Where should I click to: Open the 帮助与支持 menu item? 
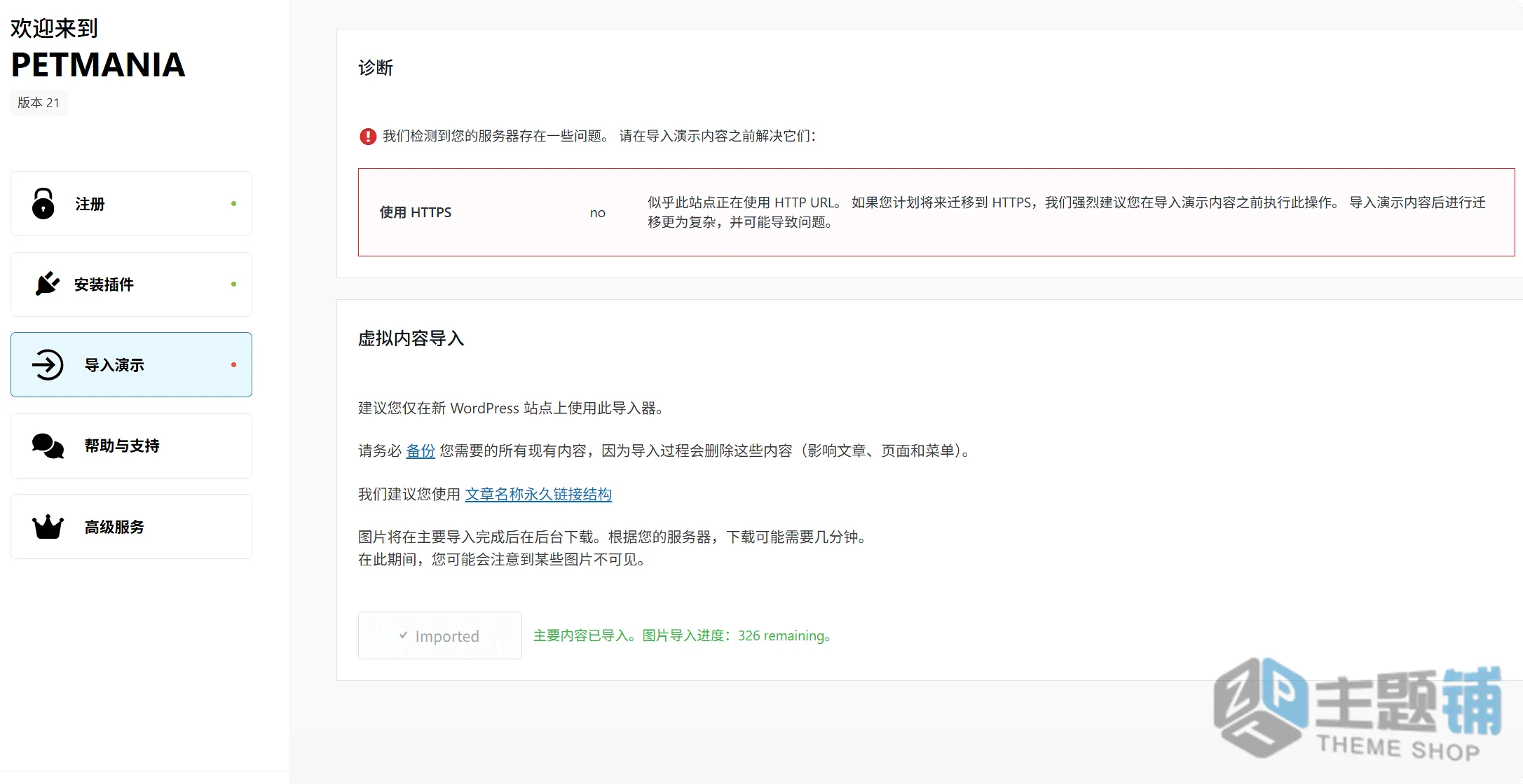(131, 446)
